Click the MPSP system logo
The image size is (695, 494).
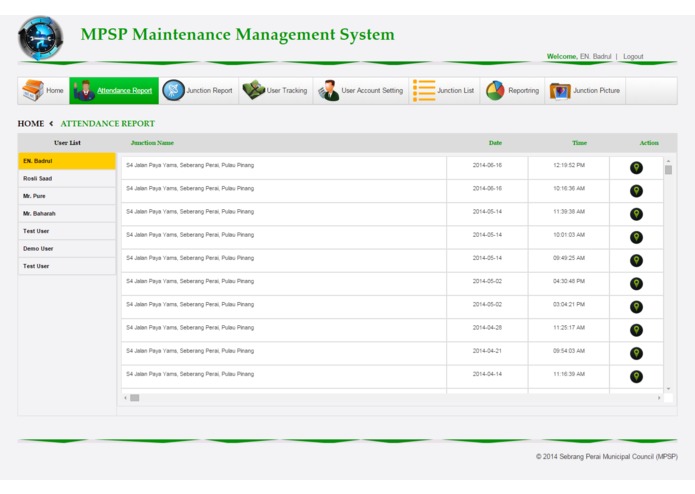(40, 39)
